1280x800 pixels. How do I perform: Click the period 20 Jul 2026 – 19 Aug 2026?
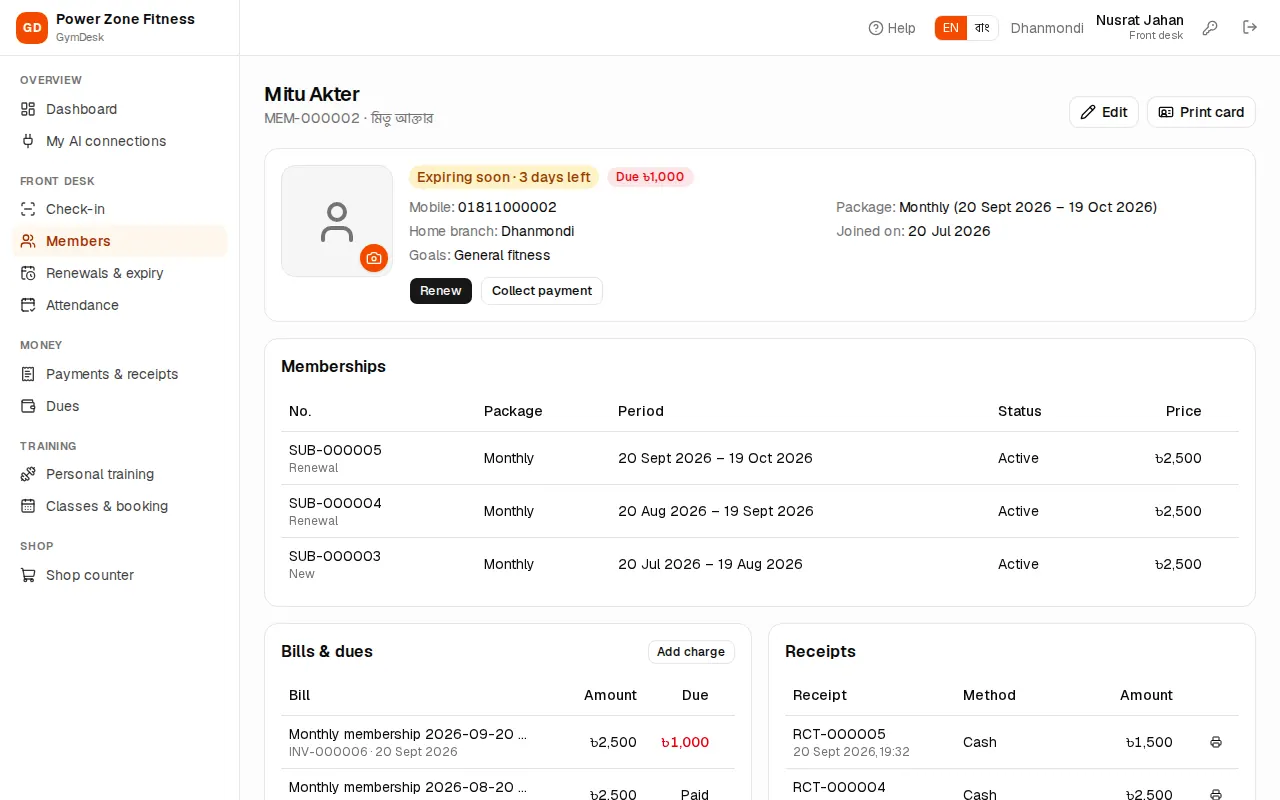coord(710,564)
